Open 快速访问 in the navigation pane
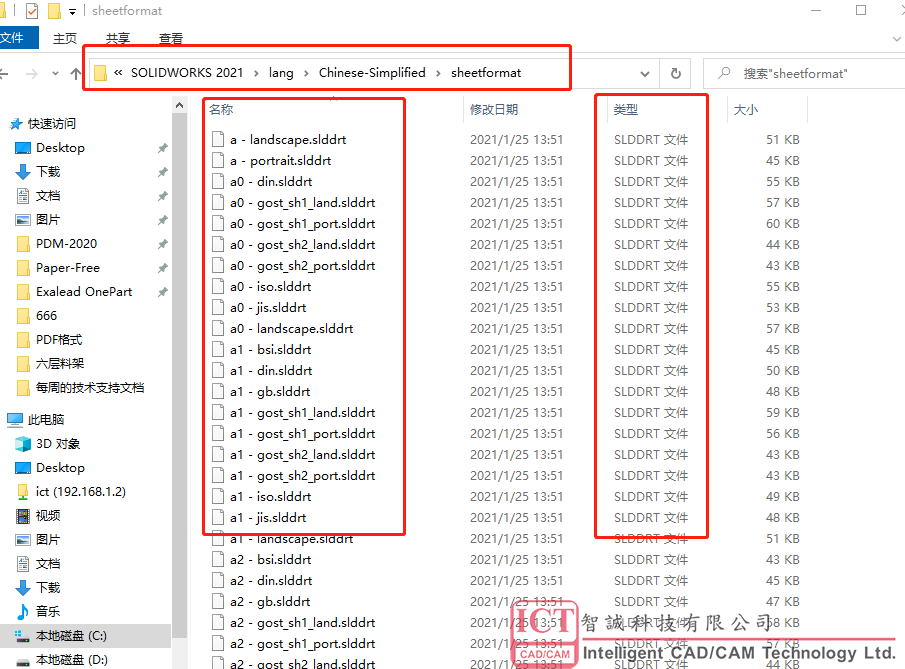 (x=51, y=124)
